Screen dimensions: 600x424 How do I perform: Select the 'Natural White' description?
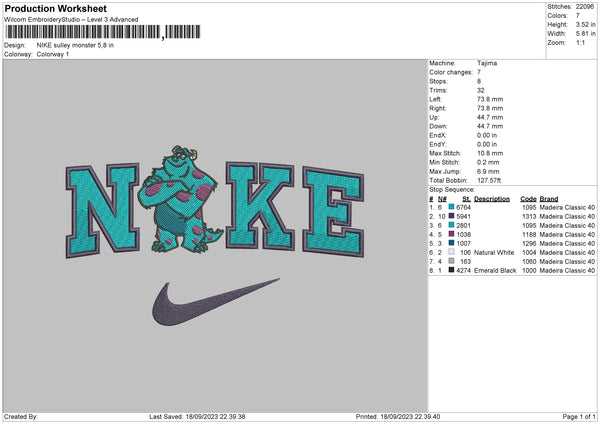(494, 253)
